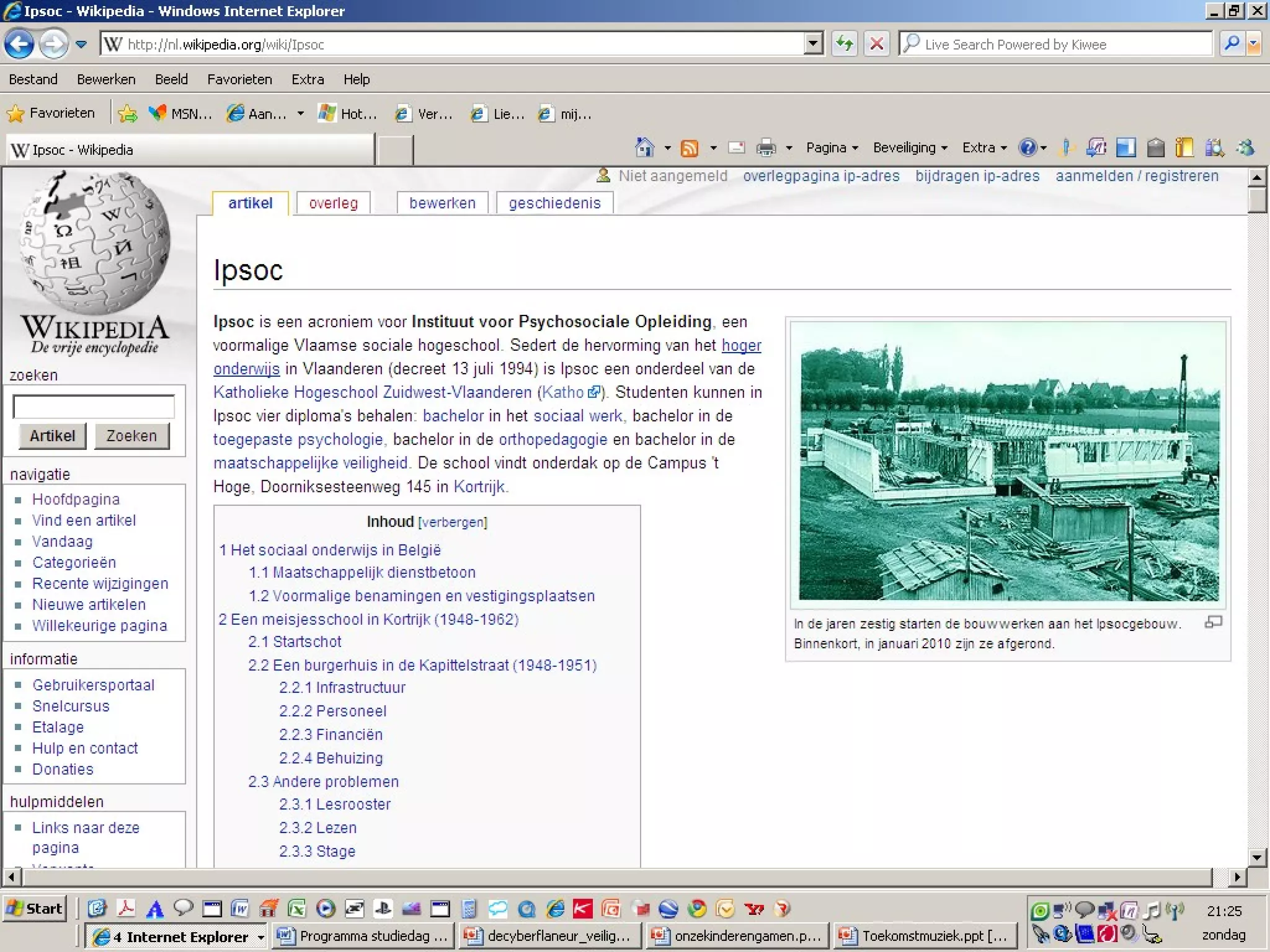Open the Recente wijzigingen link

(100, 584)
